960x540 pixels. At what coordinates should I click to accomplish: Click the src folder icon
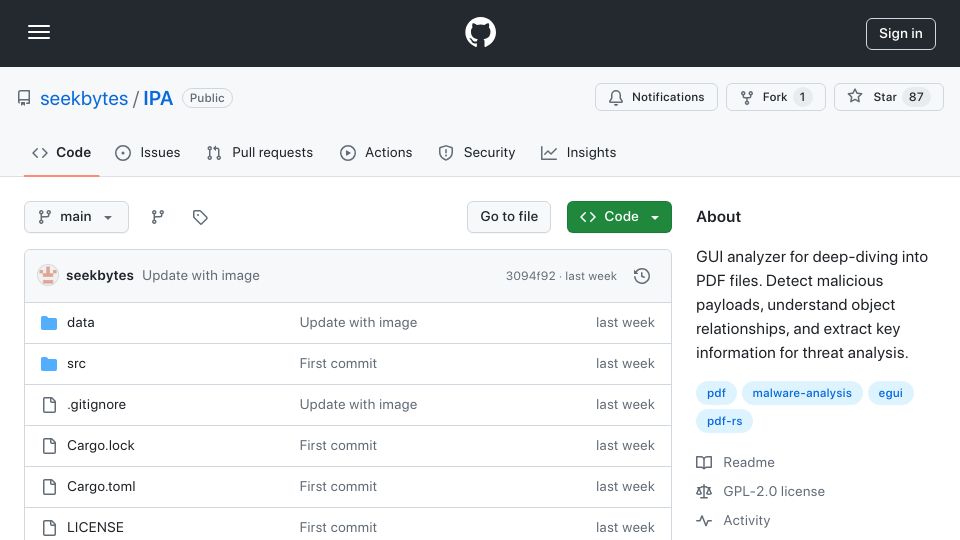(x=49, y=364)
